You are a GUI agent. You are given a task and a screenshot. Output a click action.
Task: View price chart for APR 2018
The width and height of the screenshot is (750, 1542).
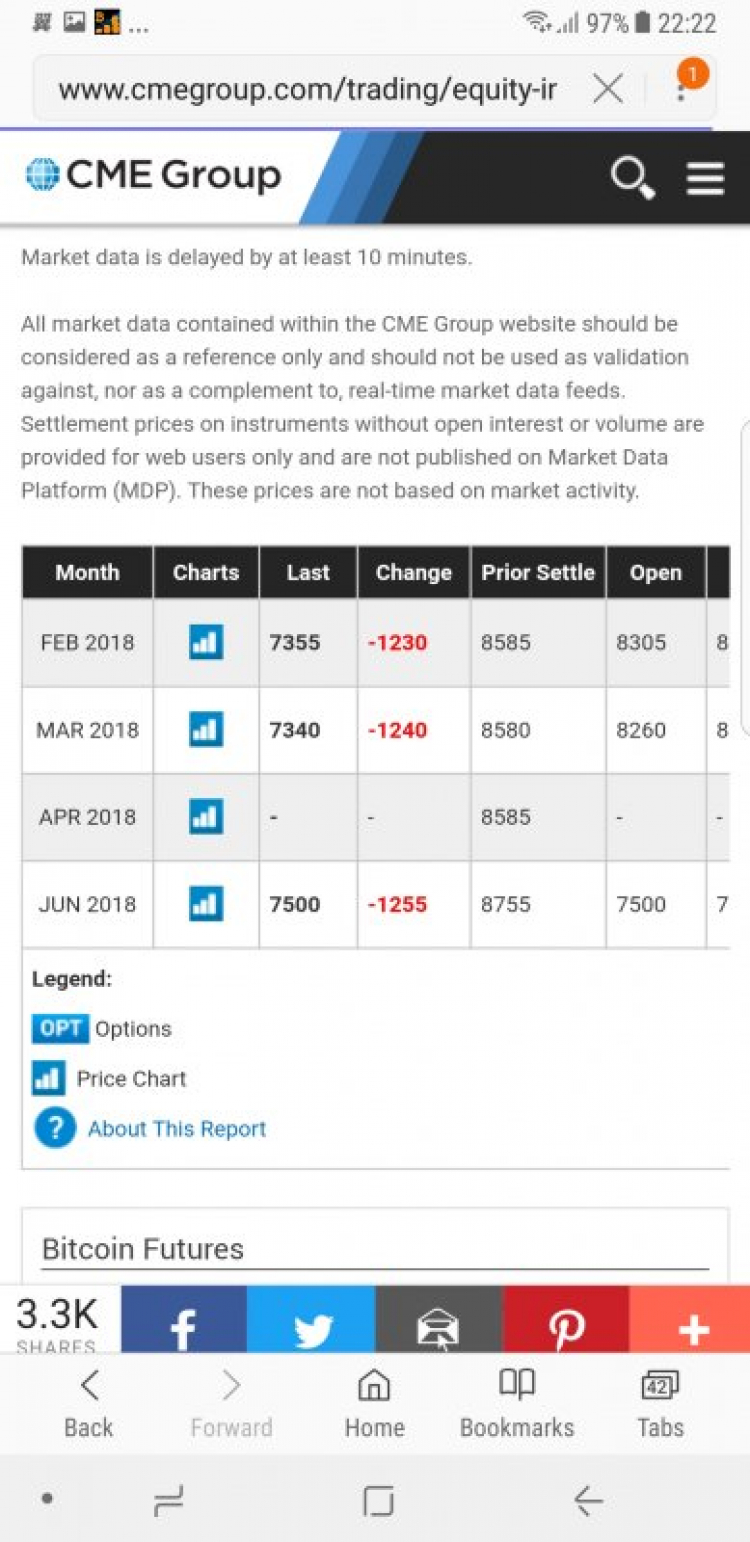pyautogui.click(x=206, y=817)
